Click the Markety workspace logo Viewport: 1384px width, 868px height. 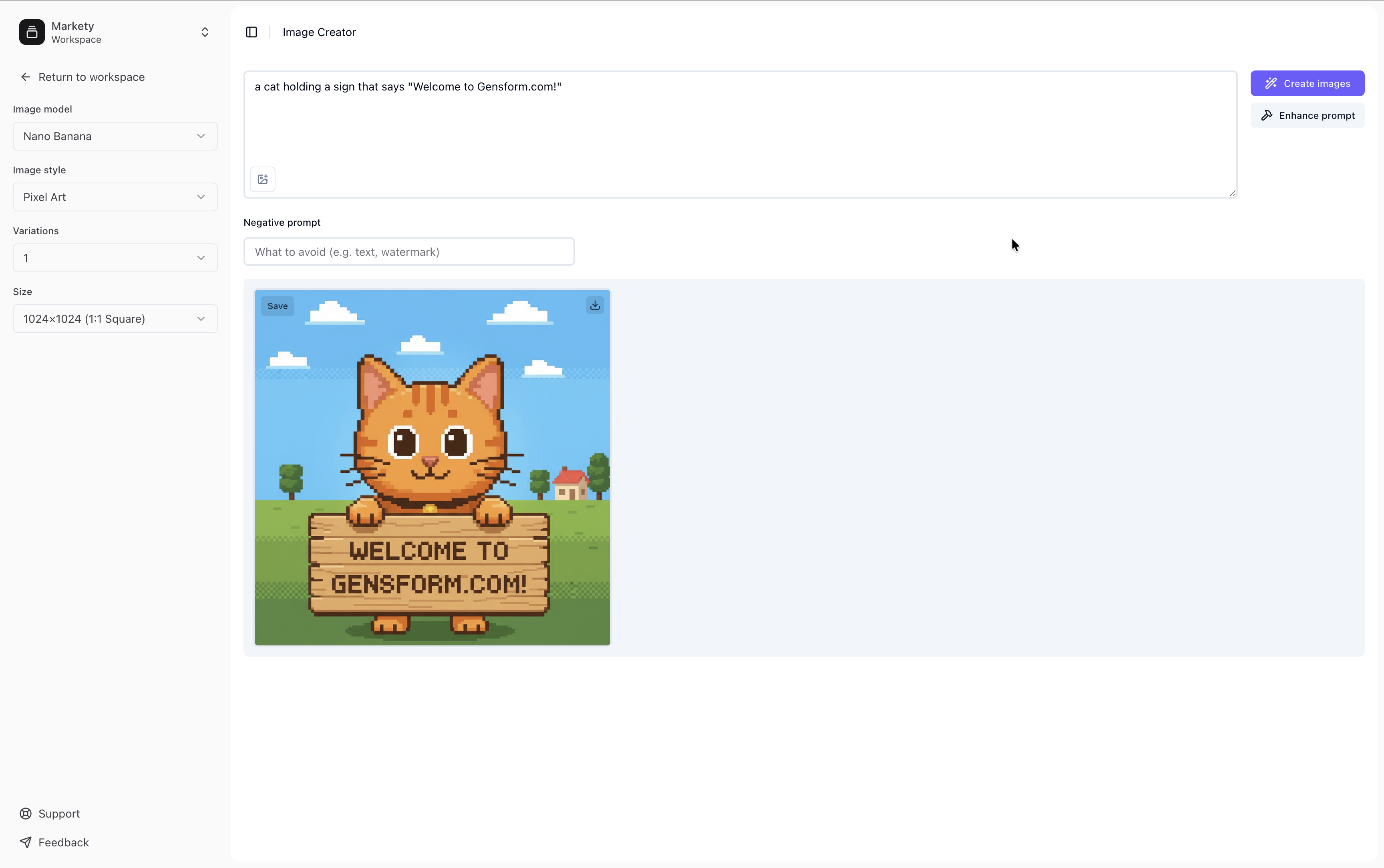(x=32, y=32)
